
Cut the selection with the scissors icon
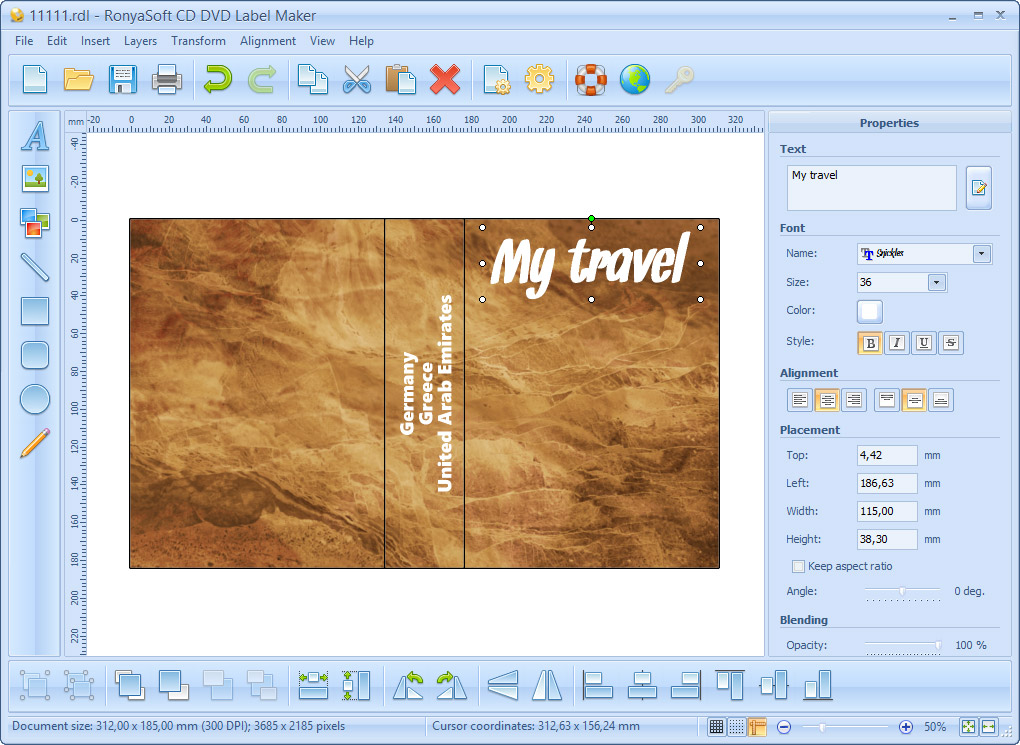(x=356, y=79)
